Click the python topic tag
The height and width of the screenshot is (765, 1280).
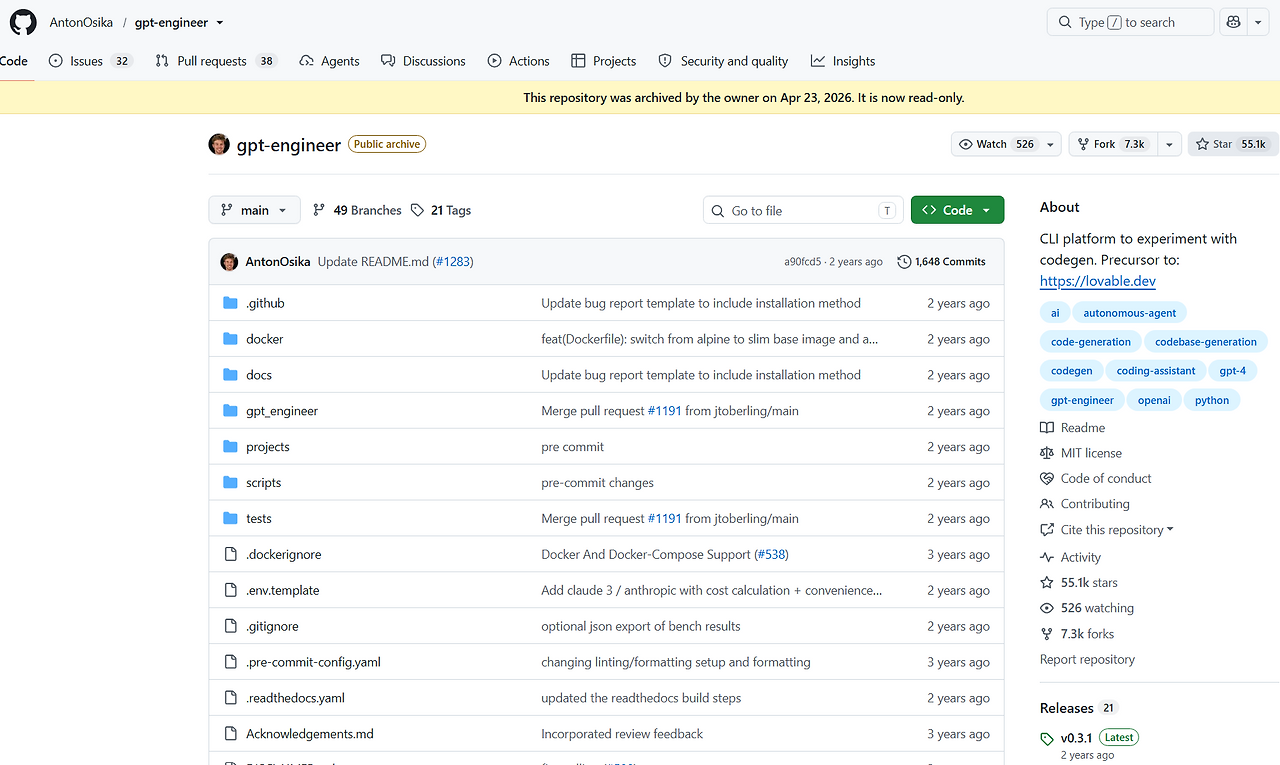[x=1212, y=400]
